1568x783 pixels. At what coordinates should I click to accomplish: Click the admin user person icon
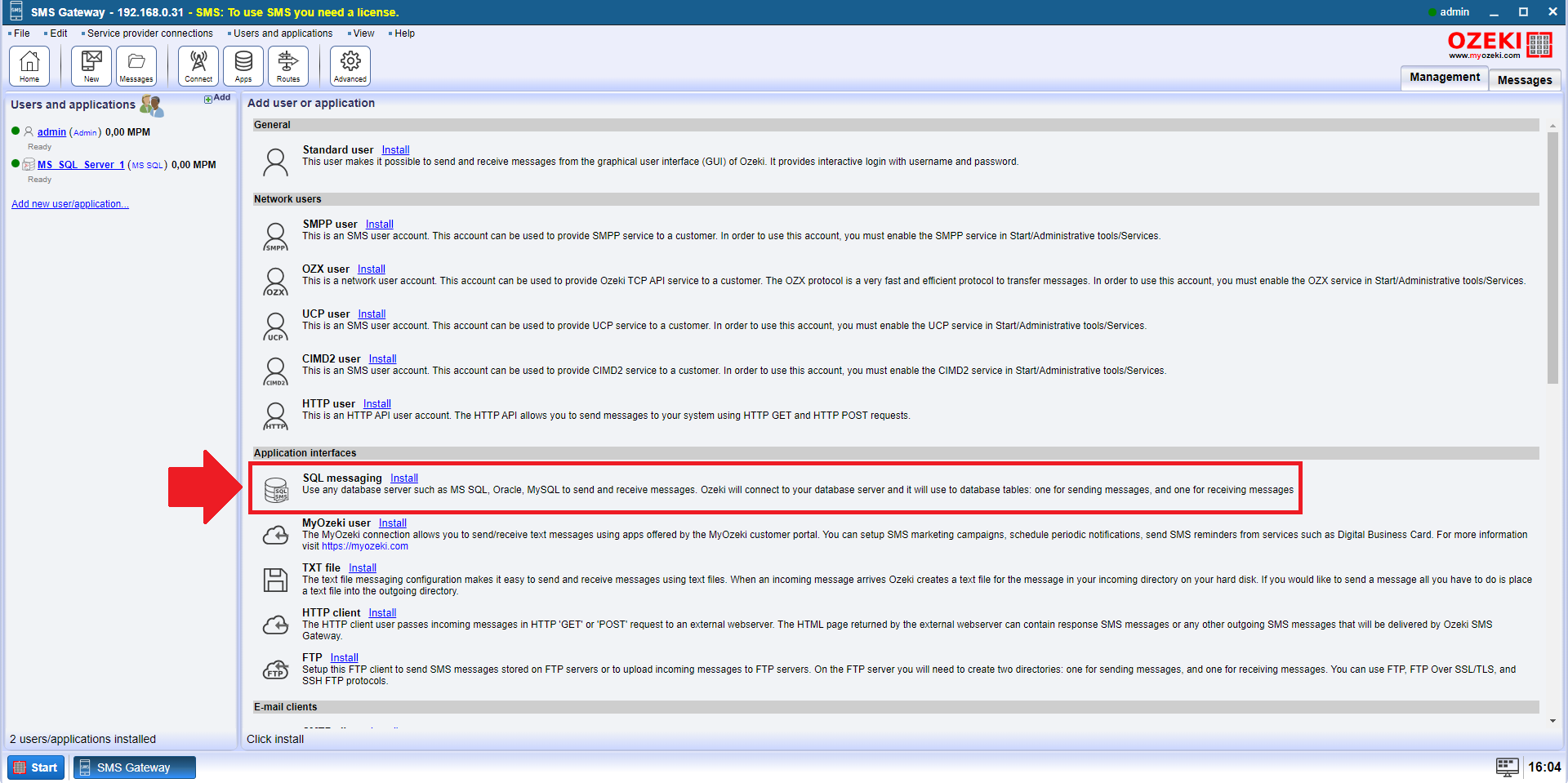29,131
